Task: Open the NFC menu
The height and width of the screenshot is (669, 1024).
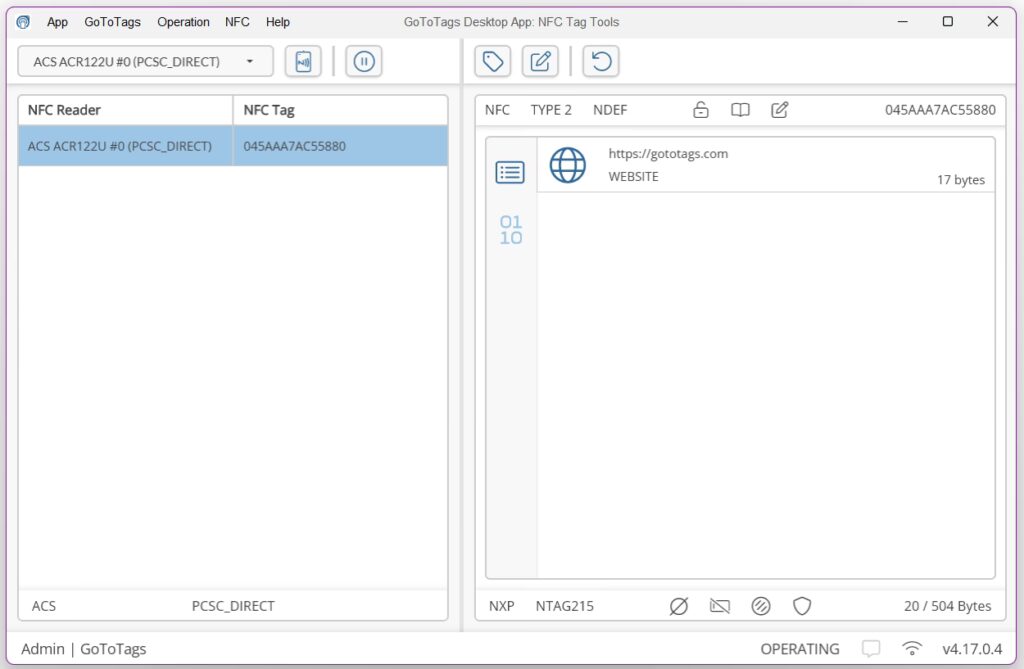Action: coord(237,22)
